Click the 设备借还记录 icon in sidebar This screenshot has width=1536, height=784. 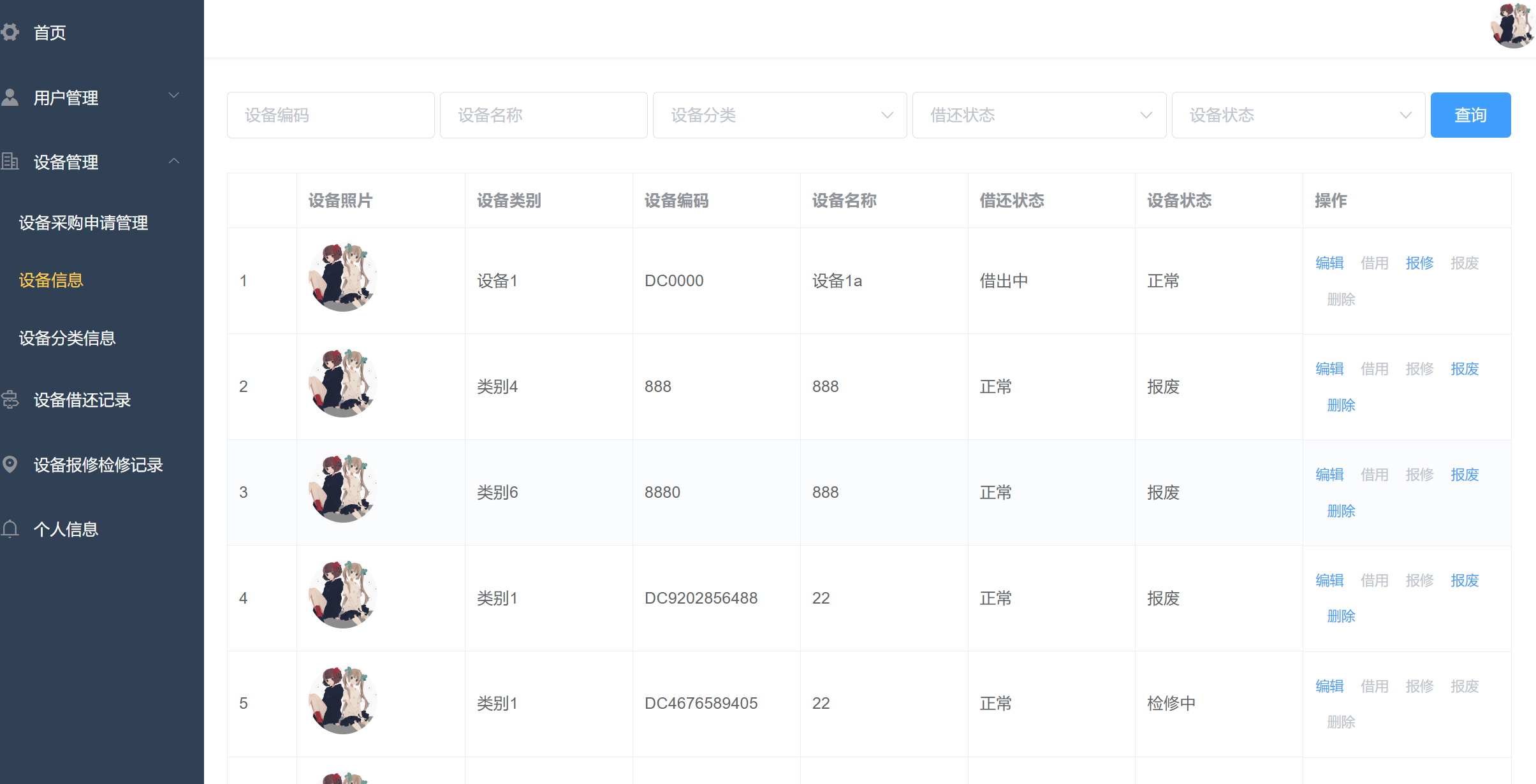pyautogui.click(x=10, y=400)
